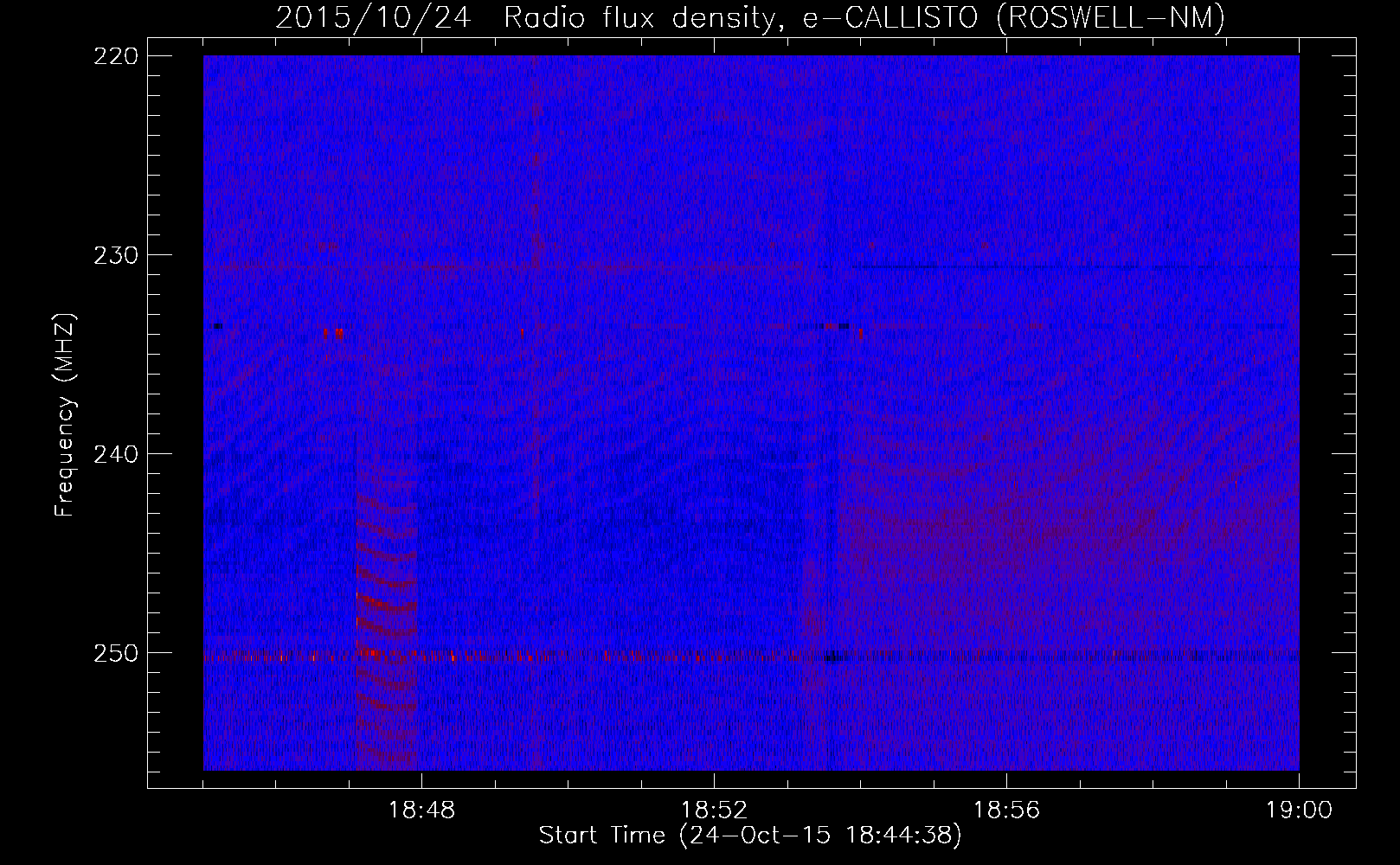This screenshot has height=865, width=1400.
Task: Click the 'Start Time (24-Oct-15 18:44:38)' label
Action: [750, 836]
